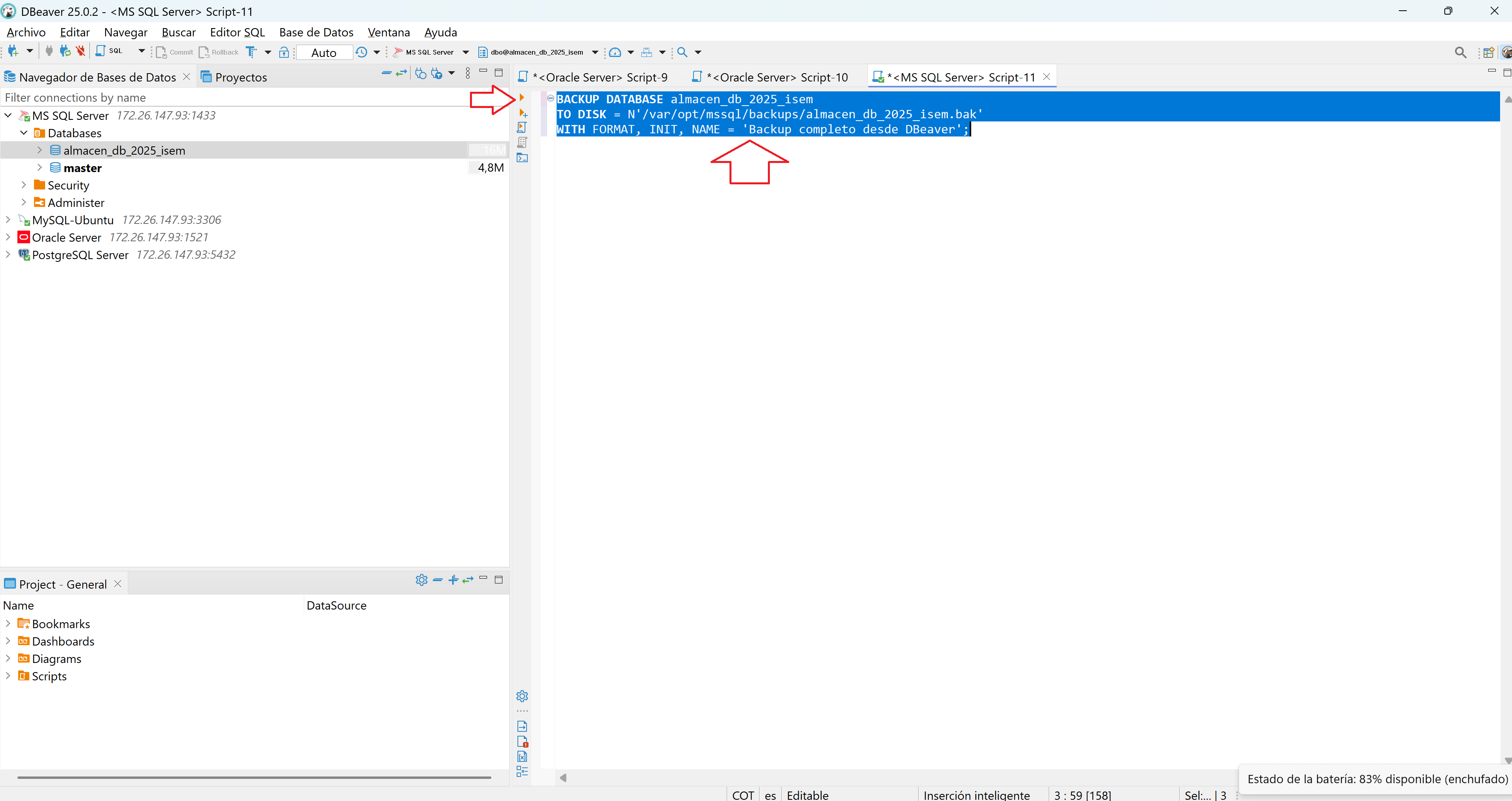Click the blue magnifier search icon
Image resolution: width=1512 pixels, height=801 pixels.
click(682, 52)
